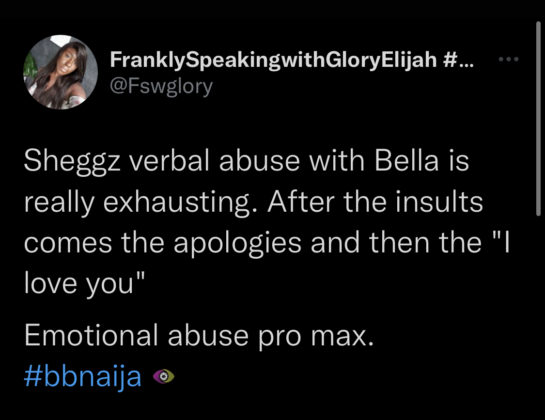Click the 'really exhausting.' text in the tweet
Image resolution: width=545 pixels, height=420 pixels.
(142, 203)
